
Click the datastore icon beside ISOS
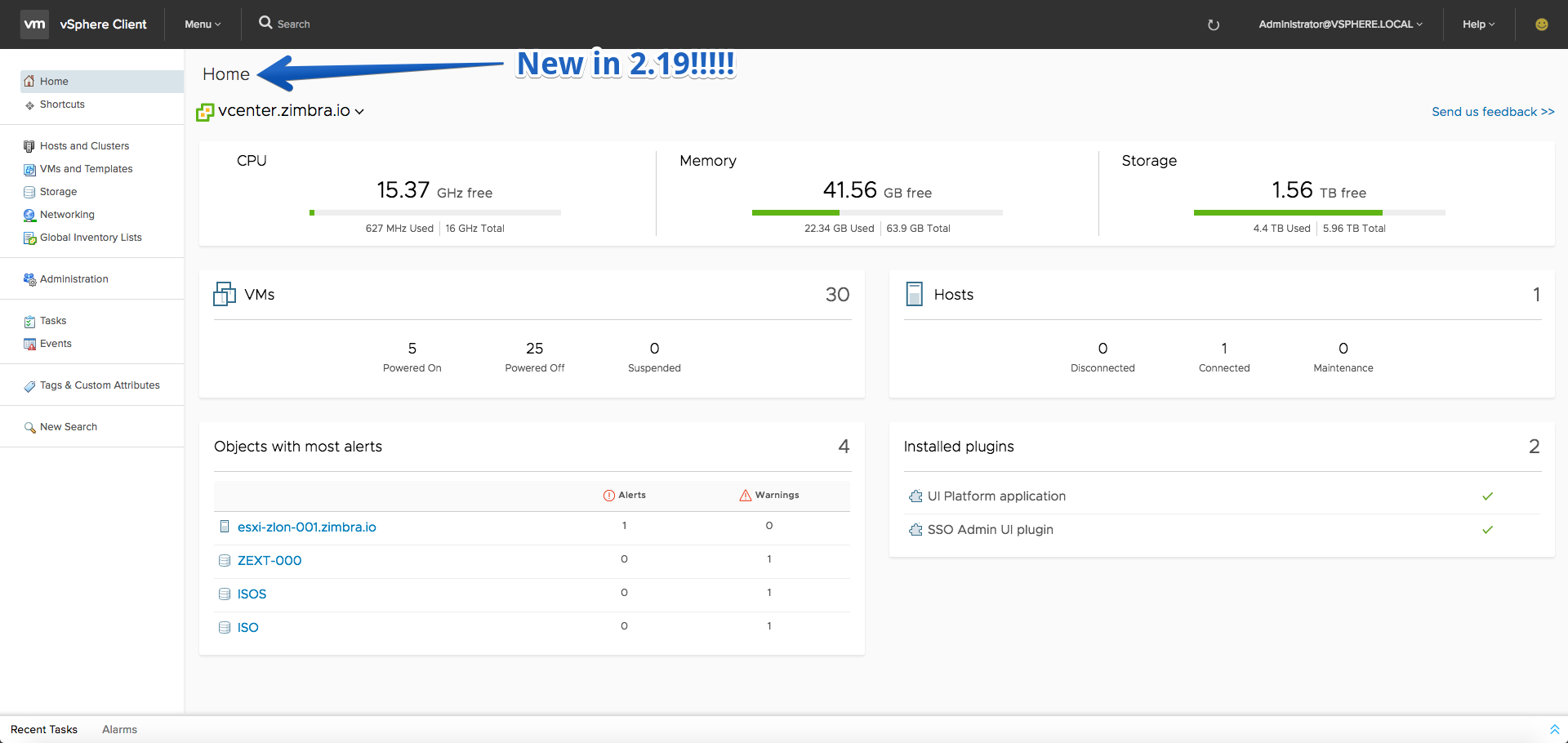pos(225,594)
